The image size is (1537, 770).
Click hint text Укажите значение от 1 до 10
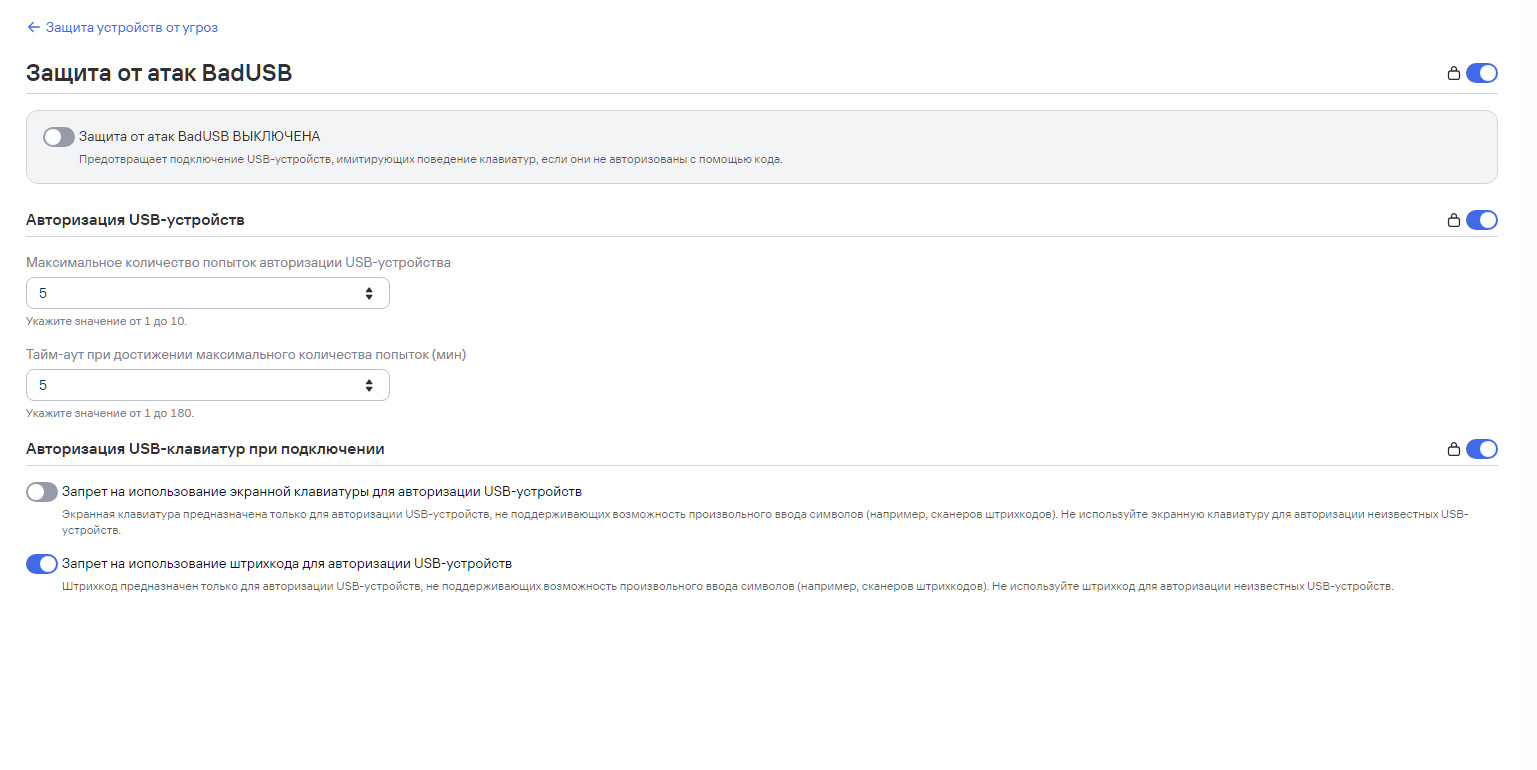pos(106,321)
